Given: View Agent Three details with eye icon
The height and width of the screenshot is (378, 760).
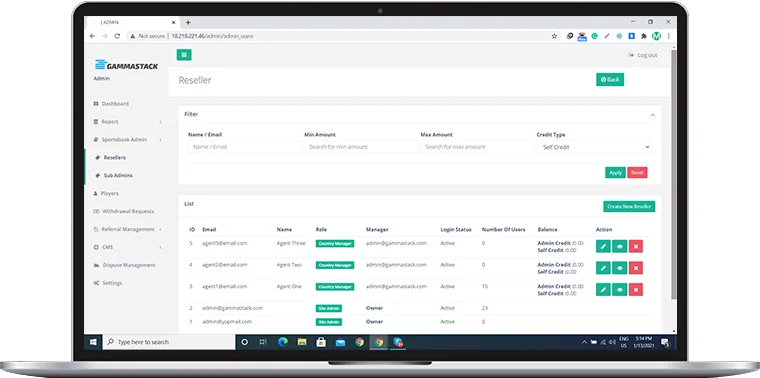Looking at the screenshot, I should [619, 246].
